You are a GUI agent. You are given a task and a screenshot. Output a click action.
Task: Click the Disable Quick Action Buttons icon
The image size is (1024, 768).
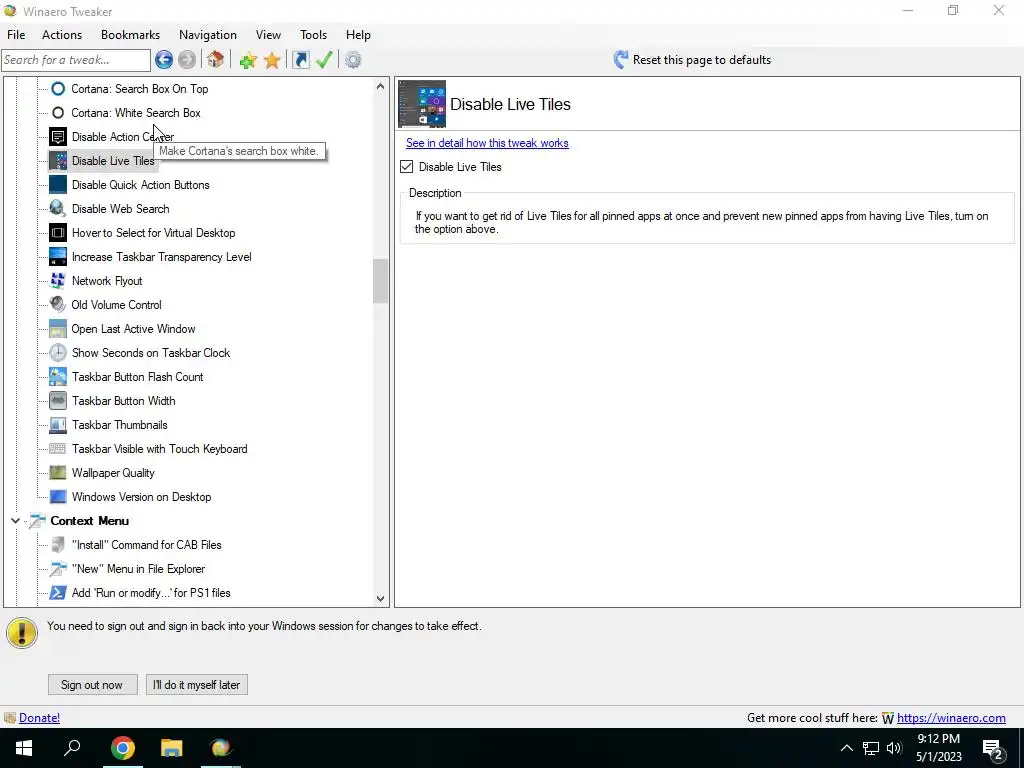[x=58, y=185]
